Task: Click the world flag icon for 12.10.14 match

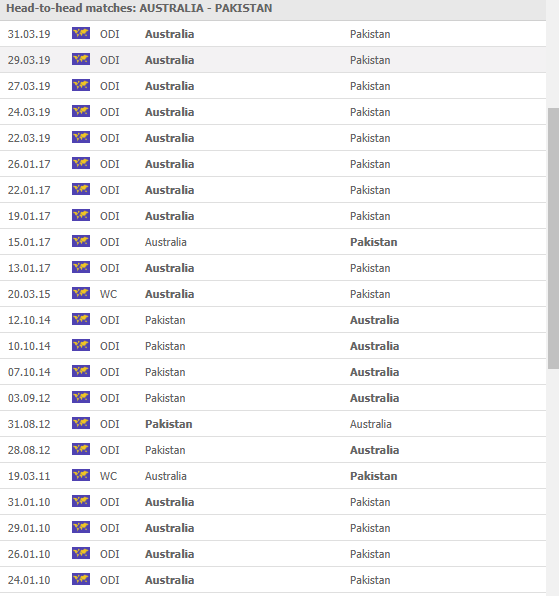Action: pyautogui.click(x=81, y=319)
